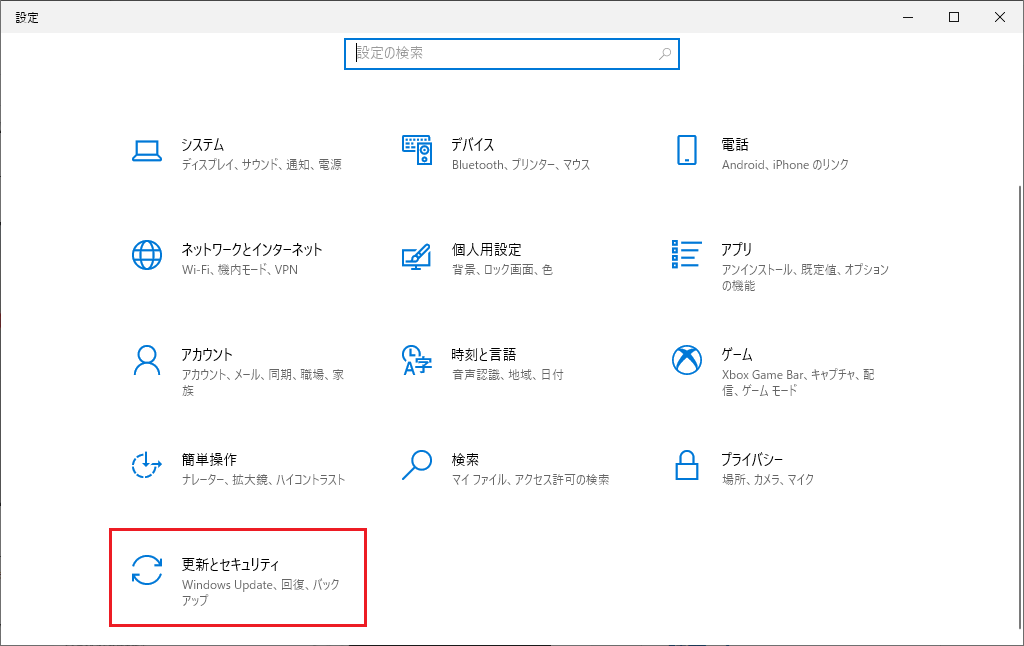Click the Apps list icon
The height and width of the screenshot is (646, 1024).
pos(686,255)
